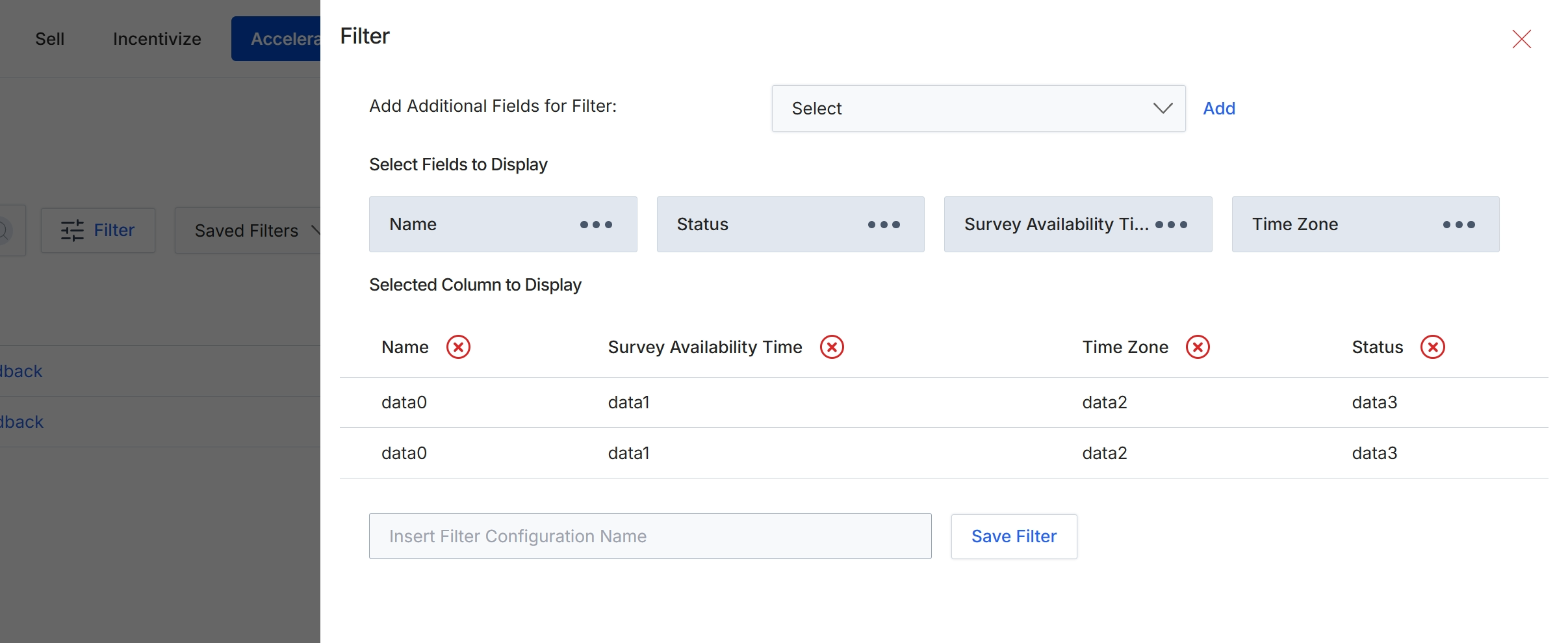Click the Filter panel title

point(365,36)
